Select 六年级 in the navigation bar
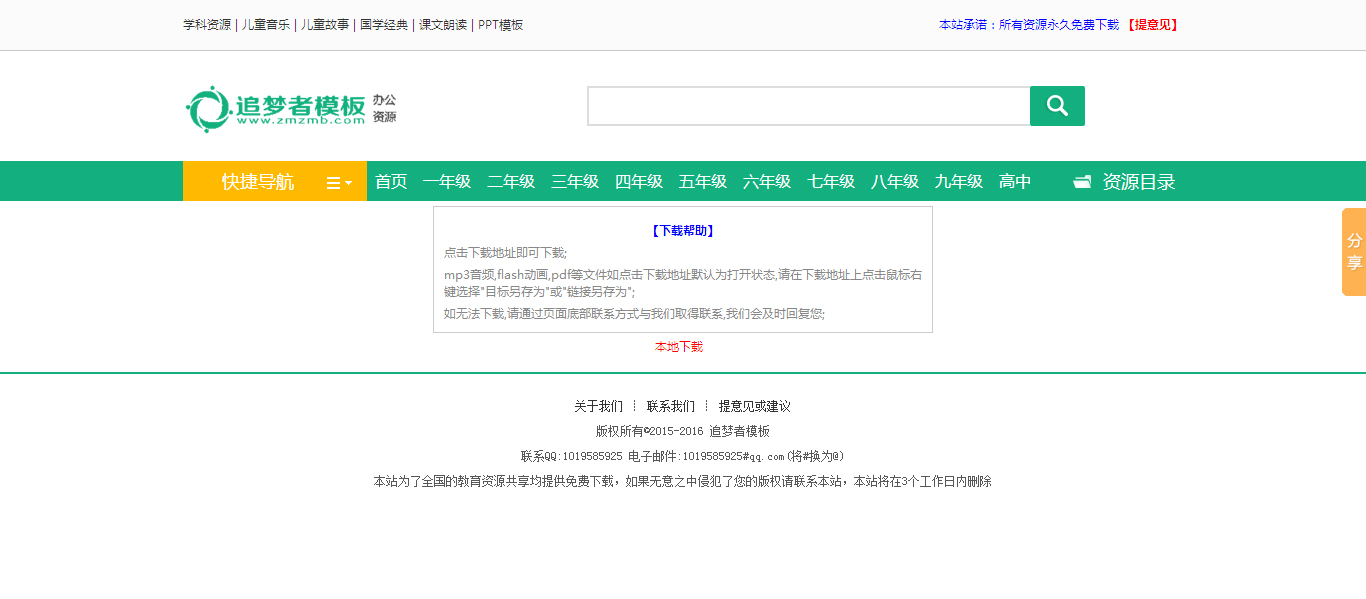This screenshot has height=599, width=1366. point(767,182)
